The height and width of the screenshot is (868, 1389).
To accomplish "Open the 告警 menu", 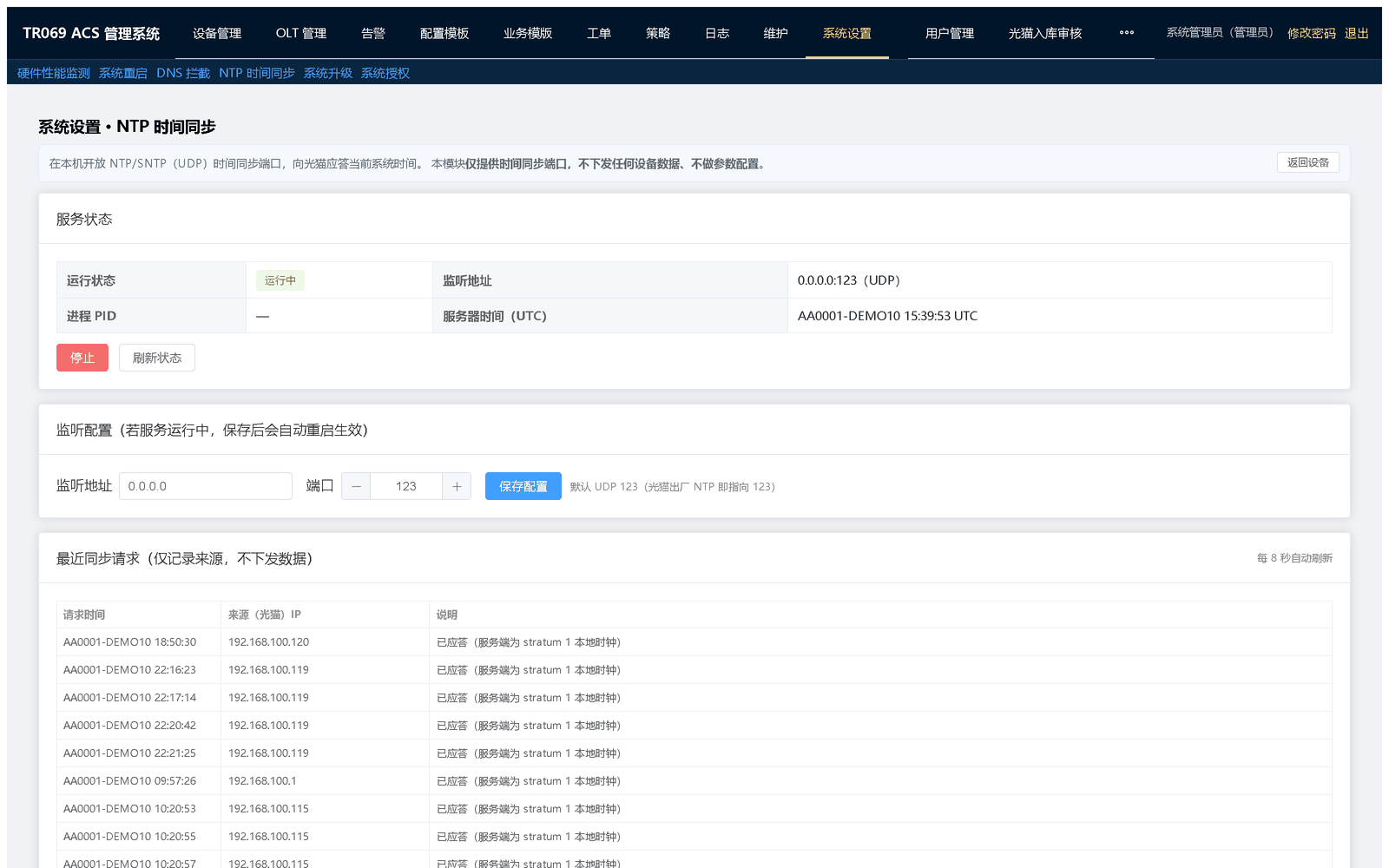I will 373,33.
